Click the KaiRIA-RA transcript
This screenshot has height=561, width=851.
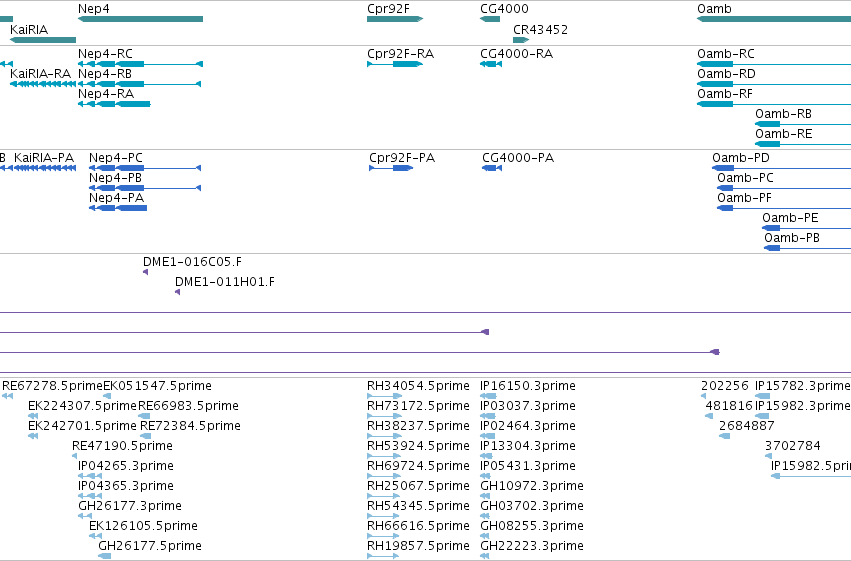(x=43, y=84)
